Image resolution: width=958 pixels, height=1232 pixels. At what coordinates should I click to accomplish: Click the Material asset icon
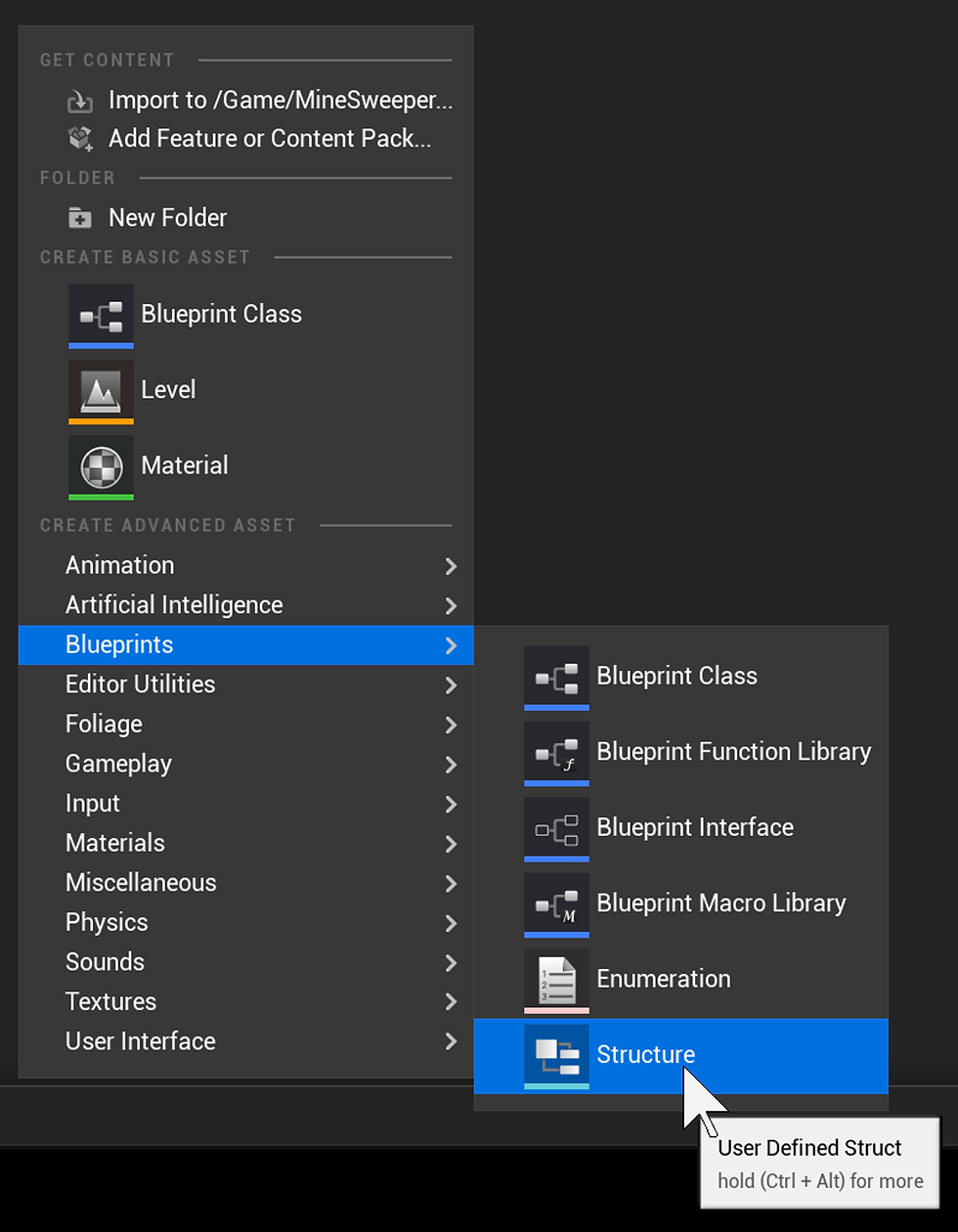pyautogui.click(x=101, y=467)
